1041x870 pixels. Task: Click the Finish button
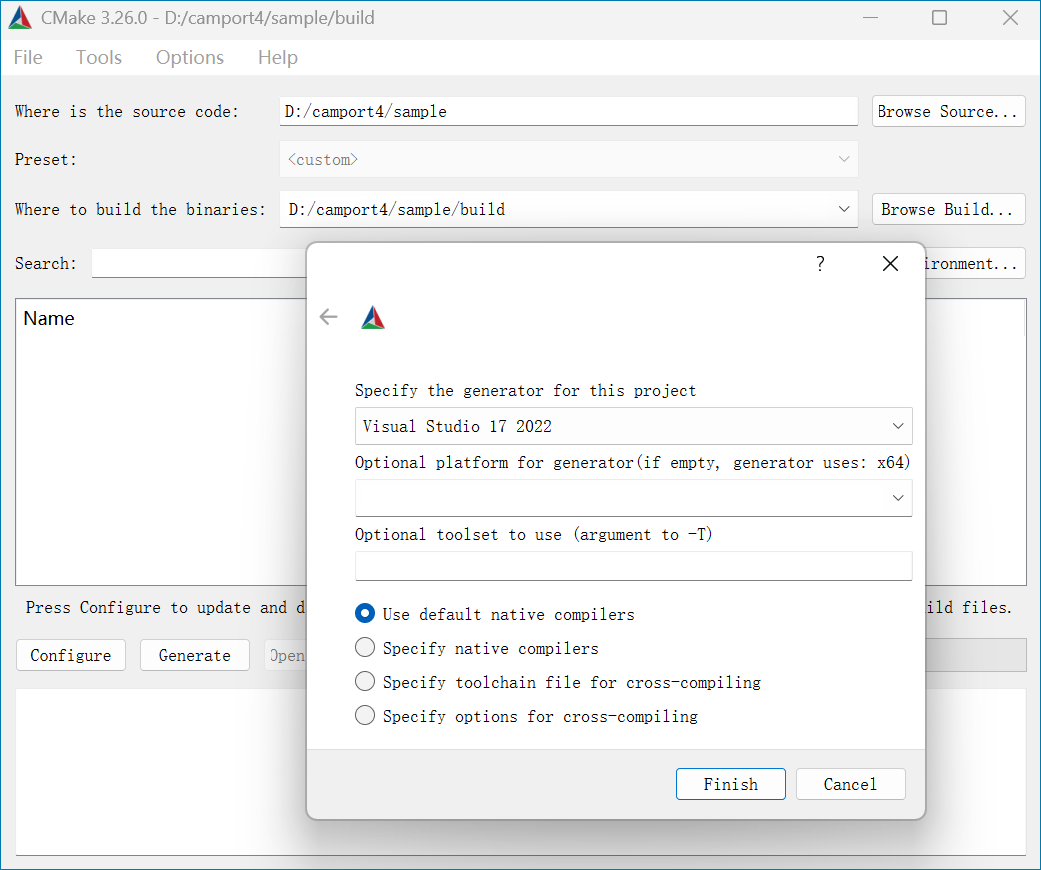pyautogui.click(x=730, y=784)
